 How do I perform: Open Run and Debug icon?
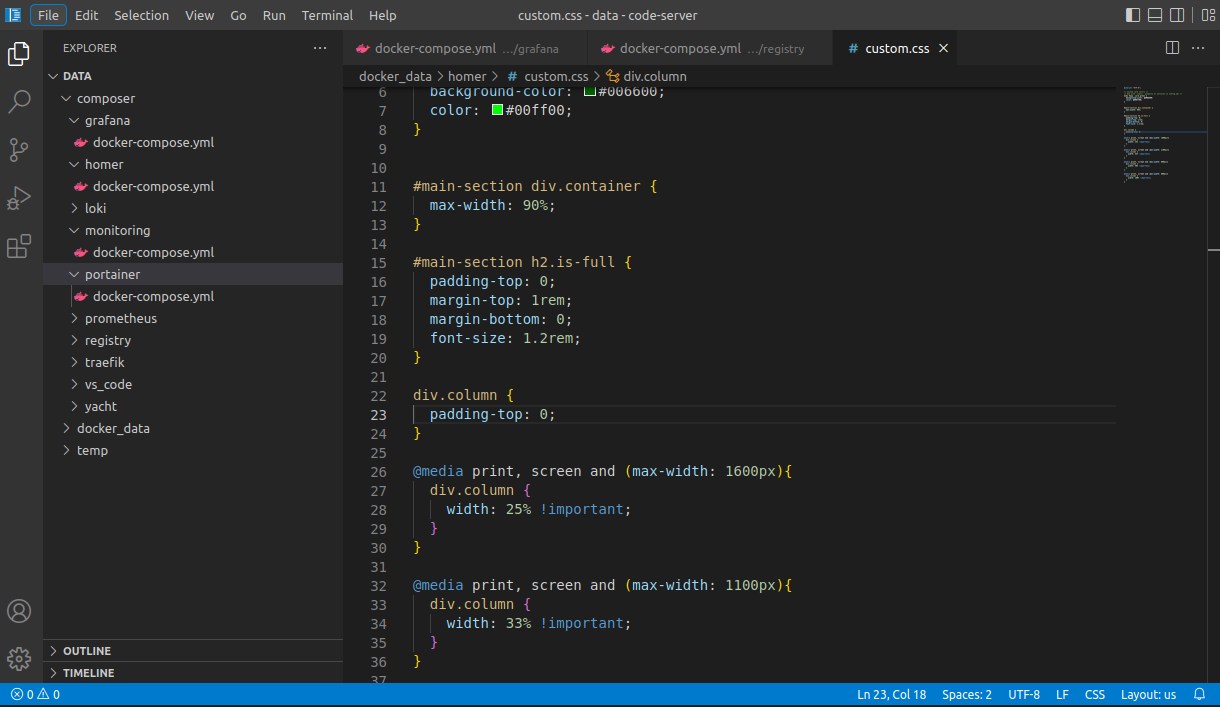[x=18, y=197]
